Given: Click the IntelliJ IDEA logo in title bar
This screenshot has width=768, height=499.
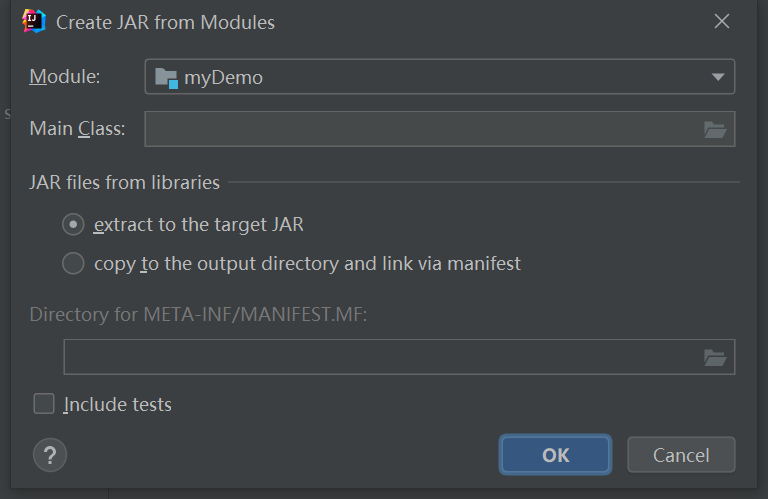Looking at the screenshot, I should pos(34,21).
